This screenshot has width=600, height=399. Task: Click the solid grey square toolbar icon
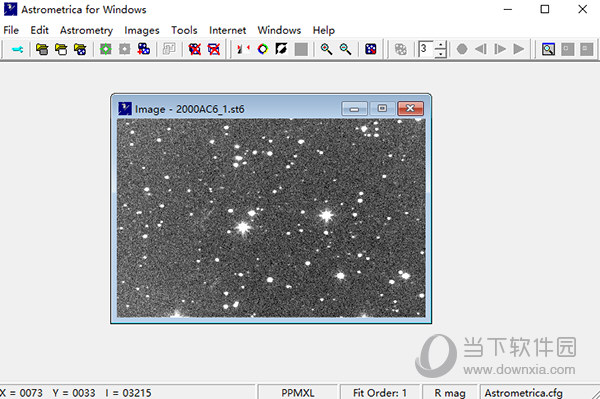coord(301,49)
